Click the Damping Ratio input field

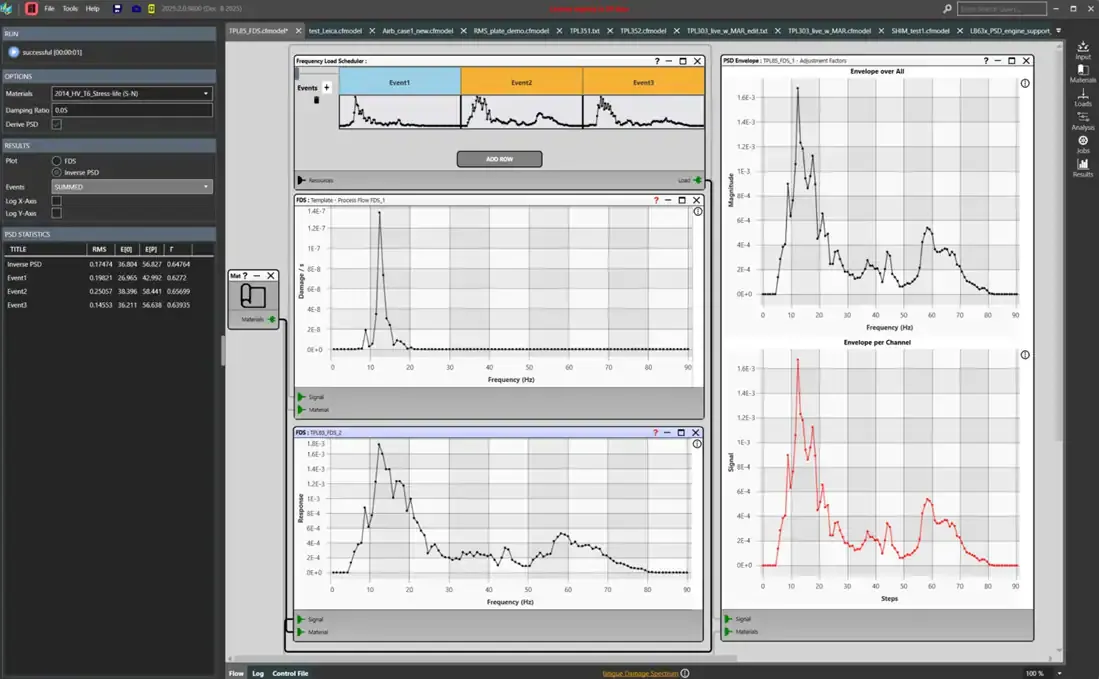132,110
